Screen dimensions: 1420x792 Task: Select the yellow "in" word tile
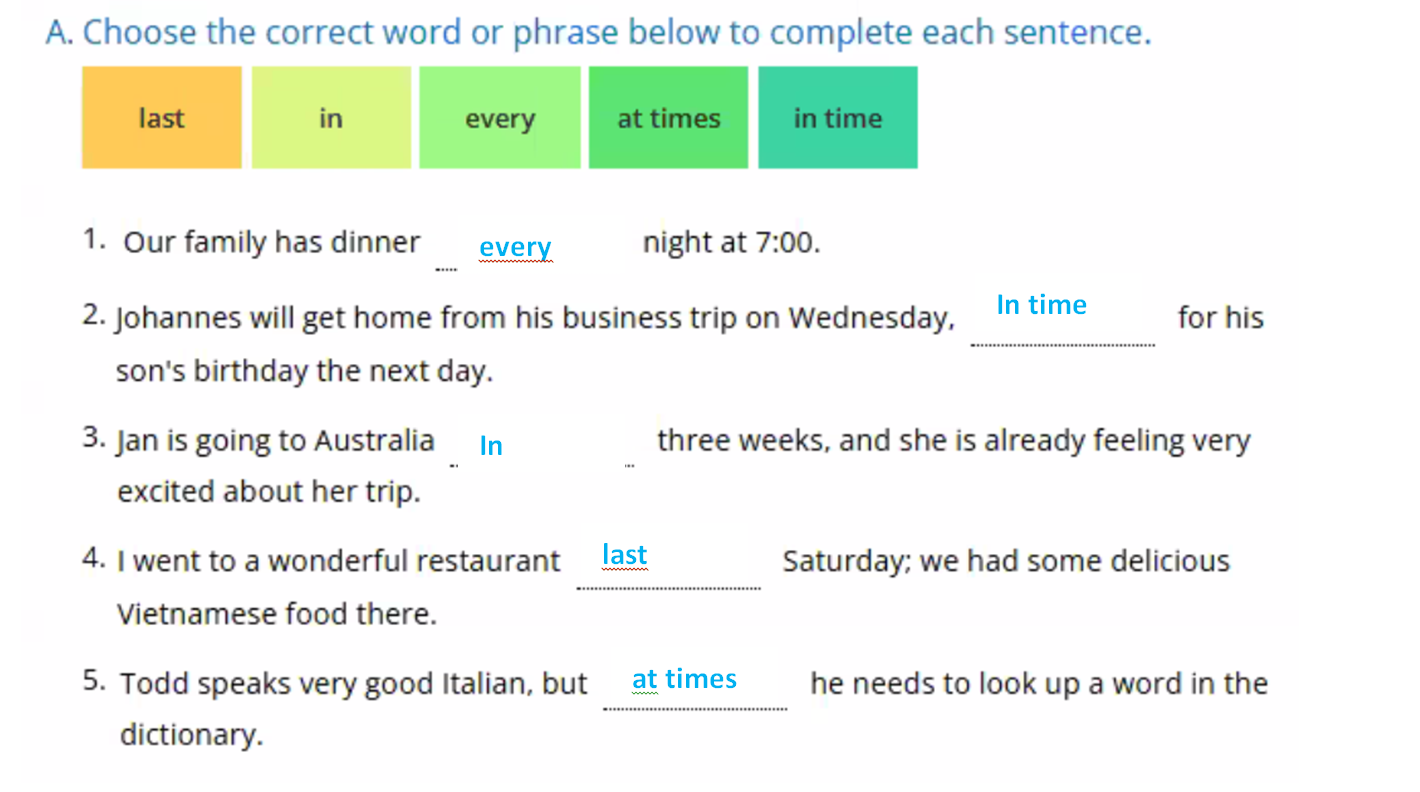coord(331,118)
